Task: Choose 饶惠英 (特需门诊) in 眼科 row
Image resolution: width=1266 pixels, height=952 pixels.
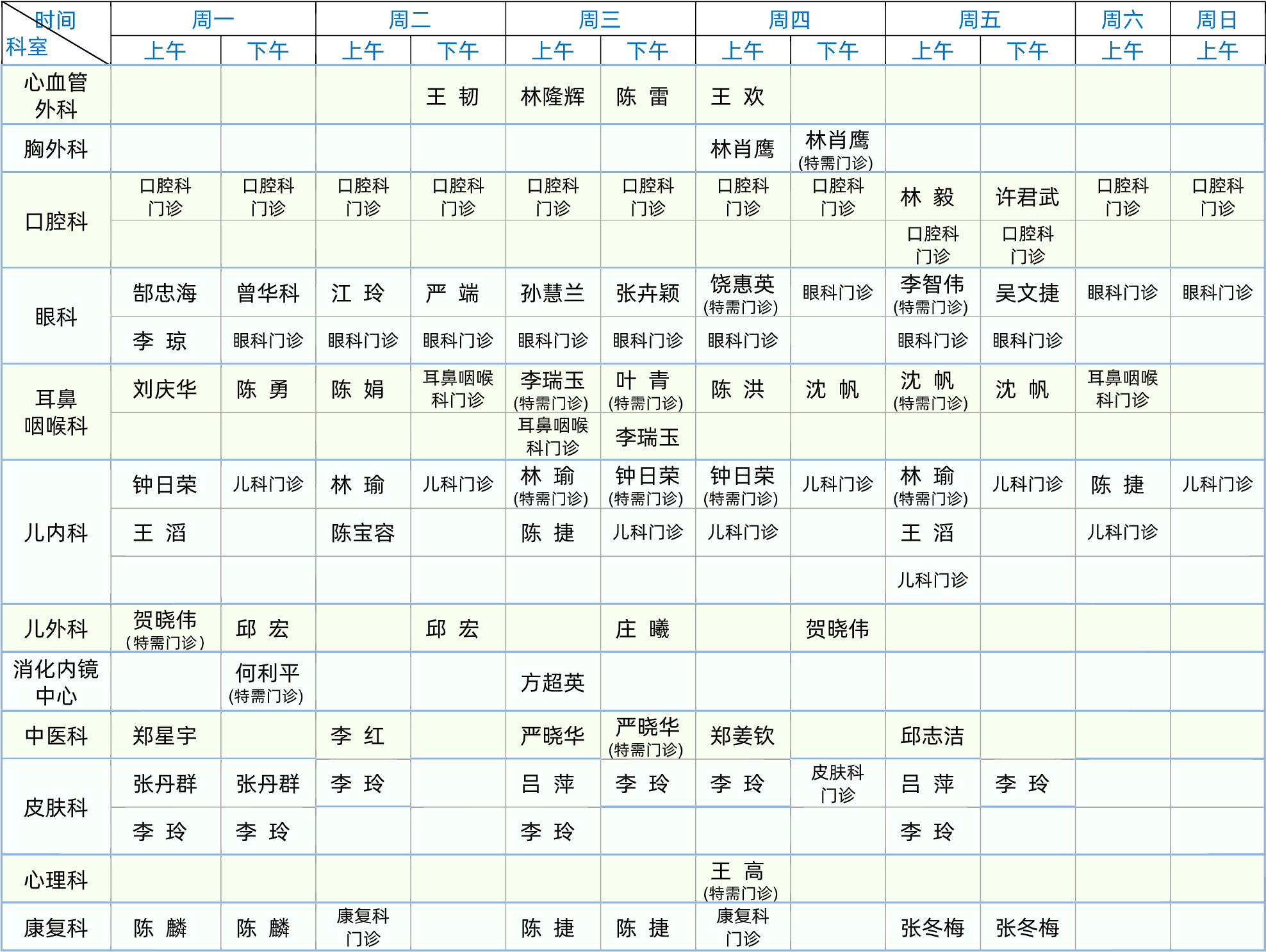Action: point(742,293)
